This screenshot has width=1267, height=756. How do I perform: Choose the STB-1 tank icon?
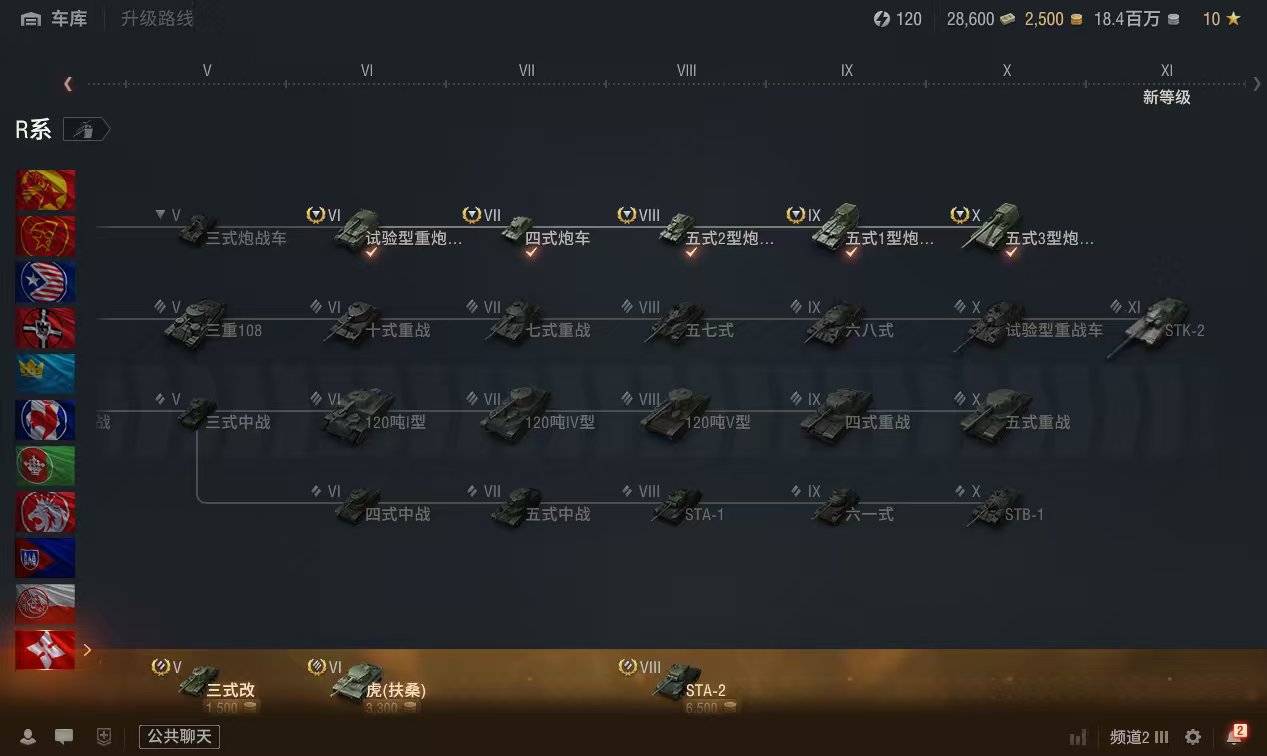pos(996,505)
